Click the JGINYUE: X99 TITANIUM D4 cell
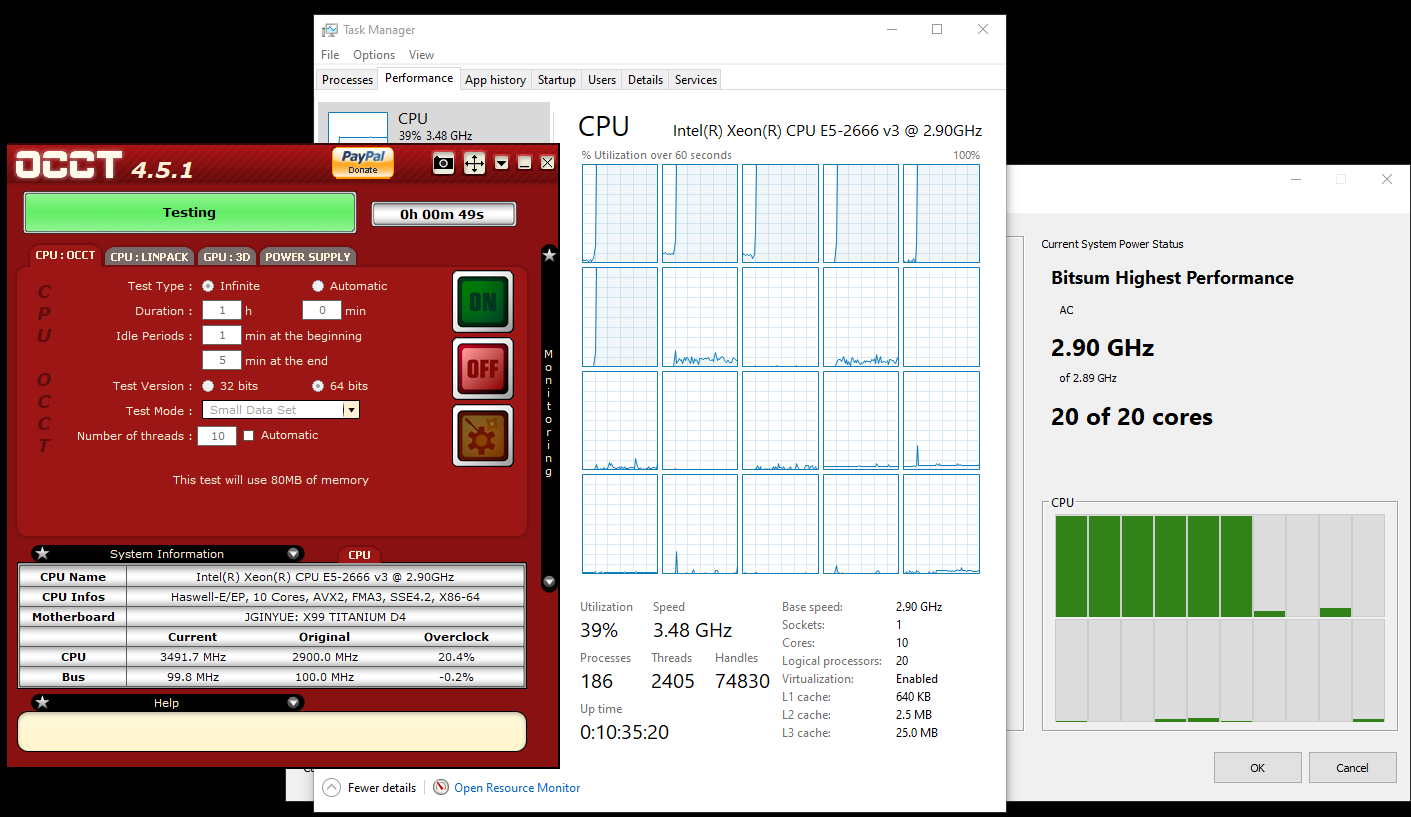Screen dimensions: 1411x817 click(x=325, y=617)
